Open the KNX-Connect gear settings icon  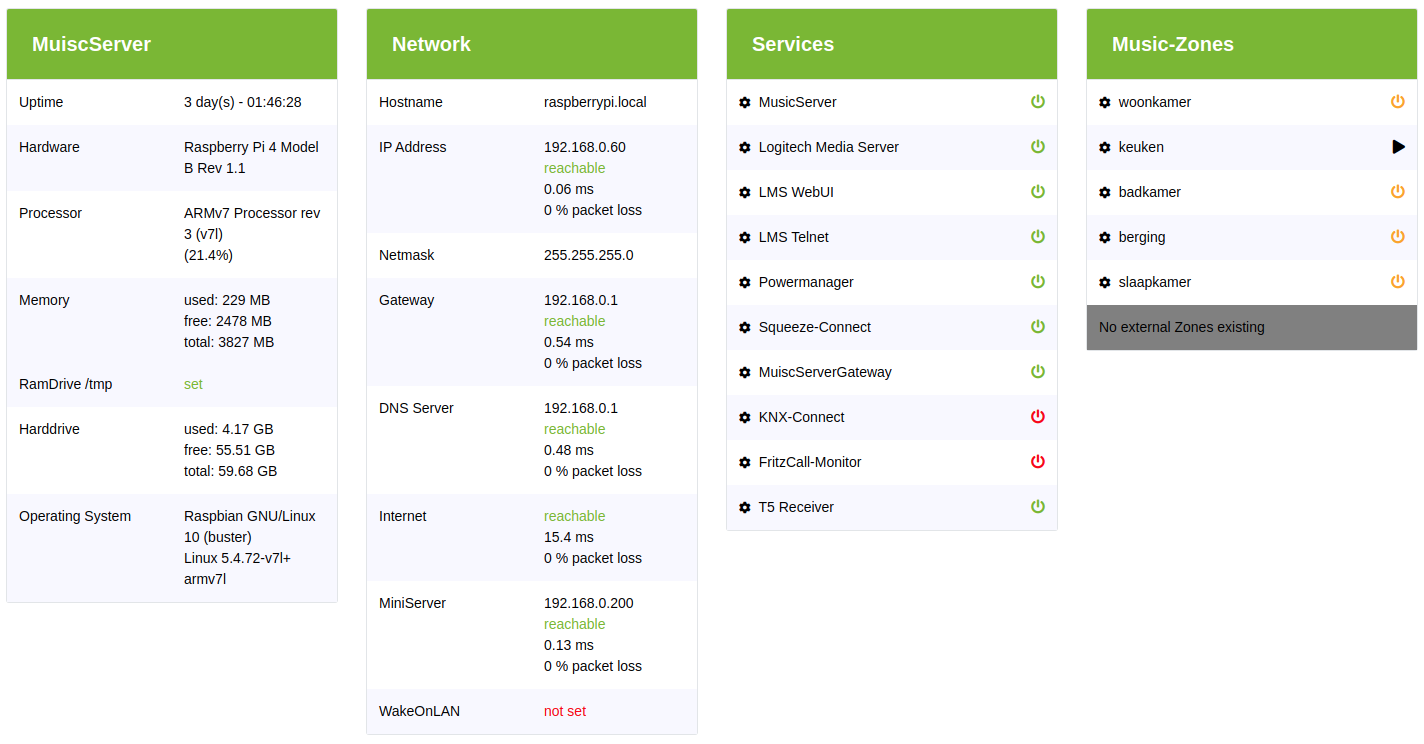[x=745, y=417]
